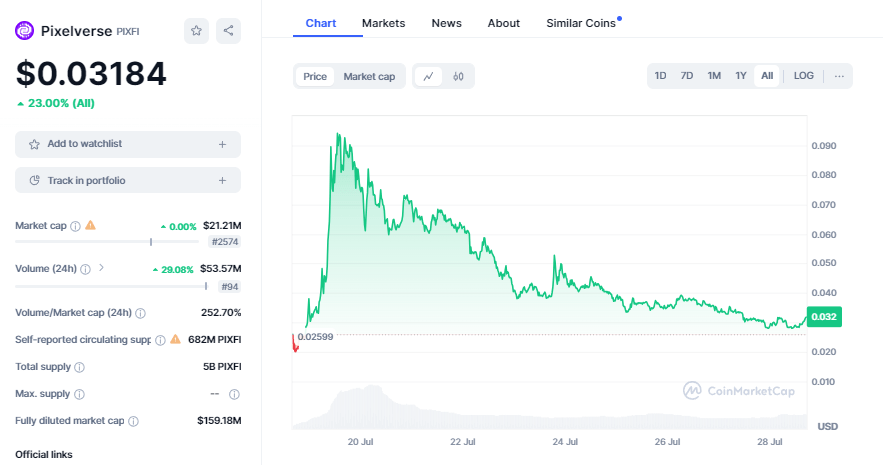The width and height of the screenshot is (883, 465).
Task: Click info icon beside Max. supply value
Action: pos(234,395)
